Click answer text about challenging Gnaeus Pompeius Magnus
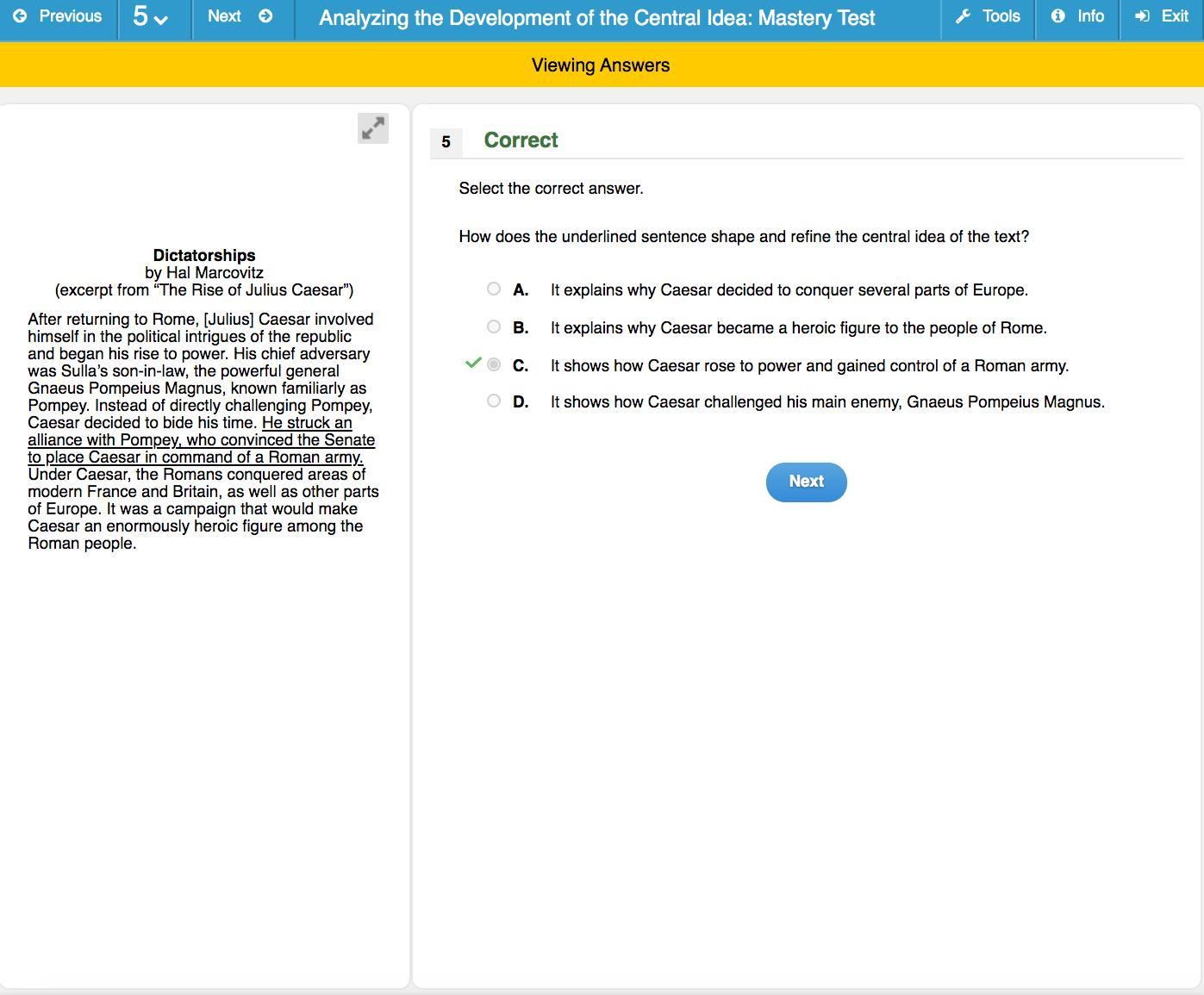This screenshot has width=1204, height=995. pyautogui.click(x=828, y=402)
